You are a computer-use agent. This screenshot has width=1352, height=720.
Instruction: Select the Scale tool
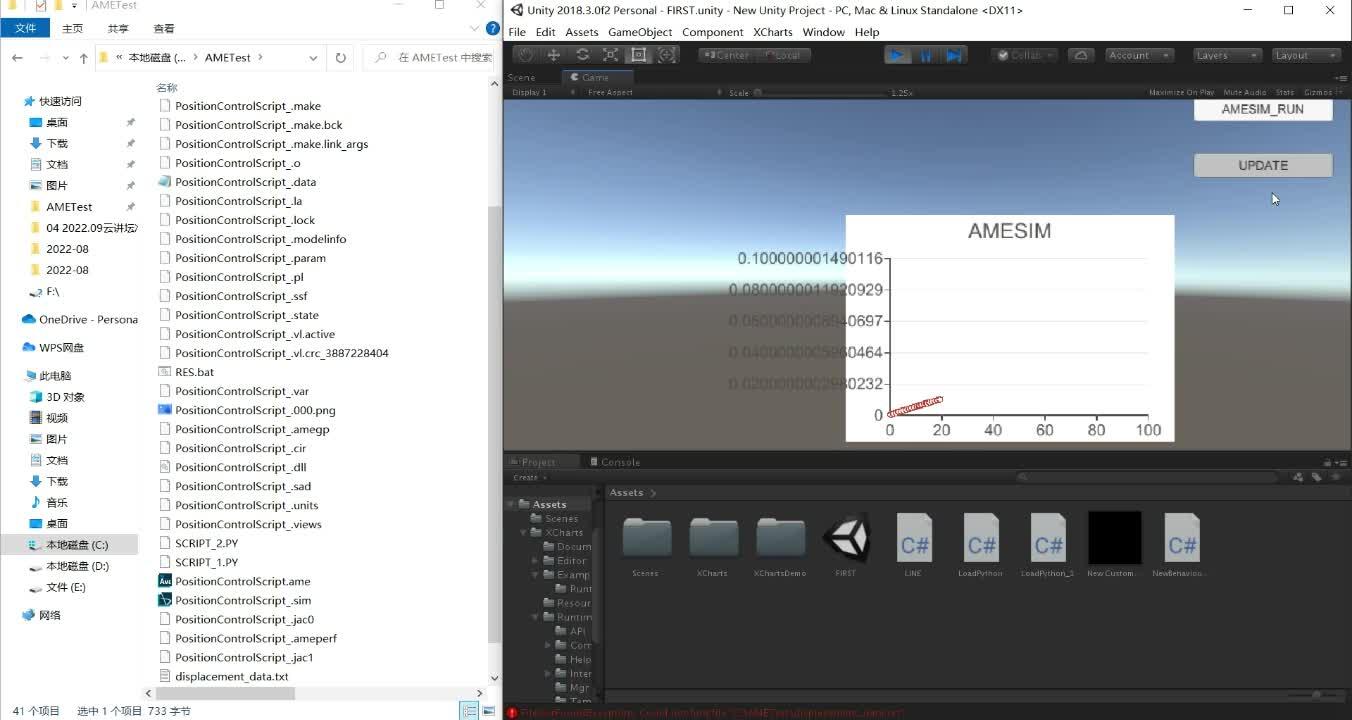[610, 55]
